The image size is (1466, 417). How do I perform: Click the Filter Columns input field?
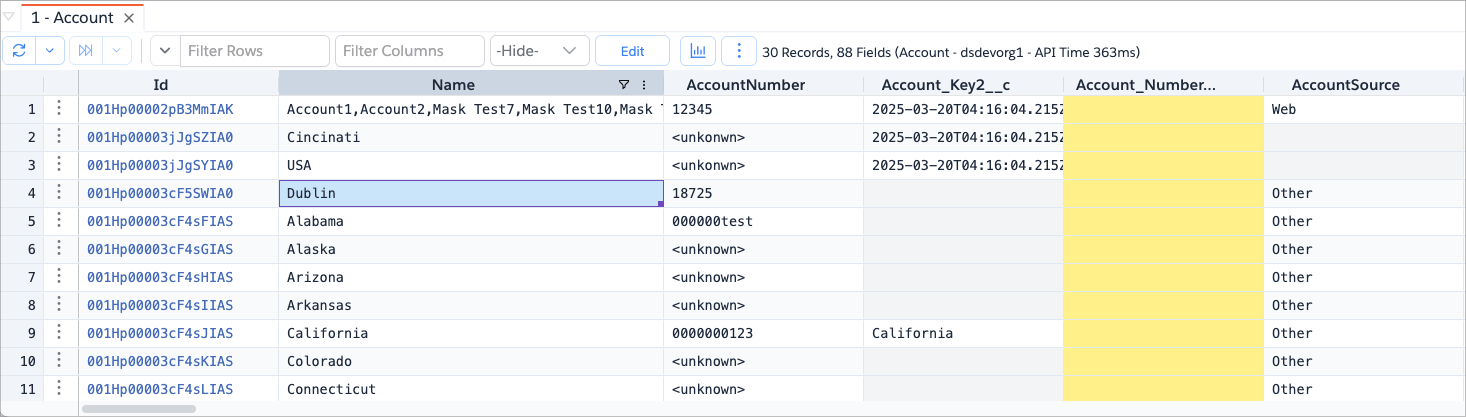(410, 51)
